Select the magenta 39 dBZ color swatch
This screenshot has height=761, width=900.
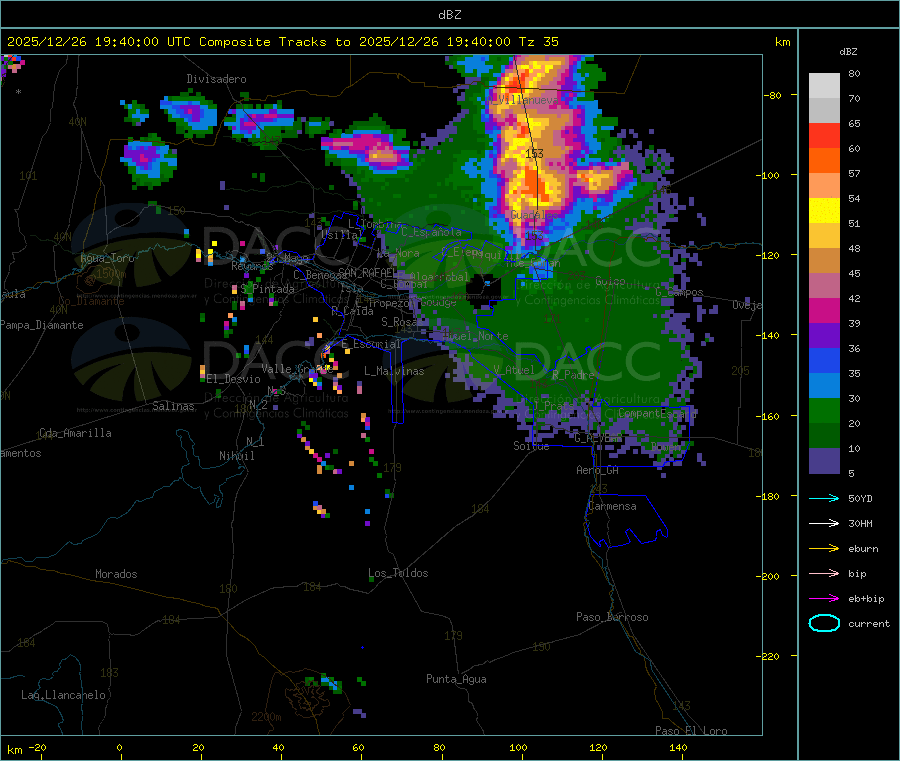pos(824,310)
